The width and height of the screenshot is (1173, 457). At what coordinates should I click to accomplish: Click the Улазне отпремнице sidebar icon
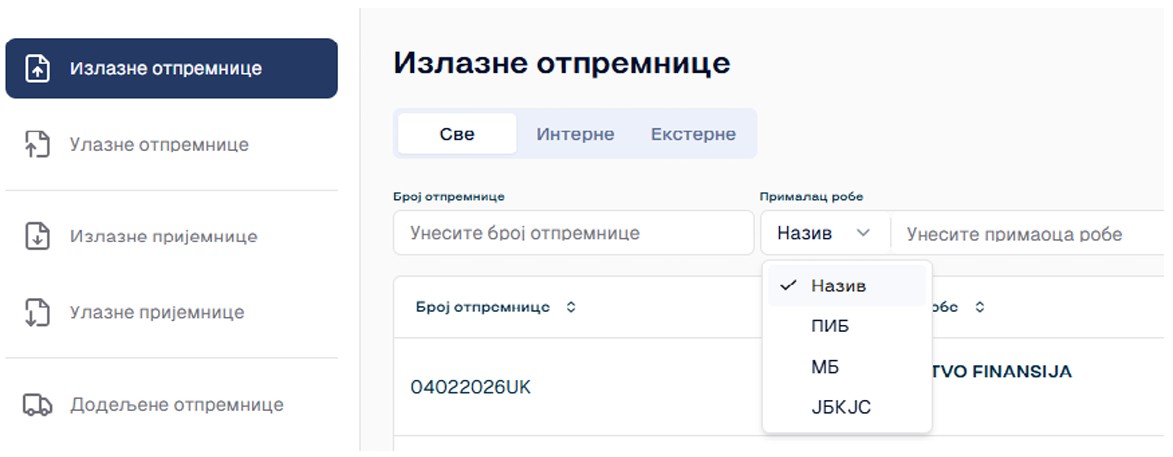[37, 145]
